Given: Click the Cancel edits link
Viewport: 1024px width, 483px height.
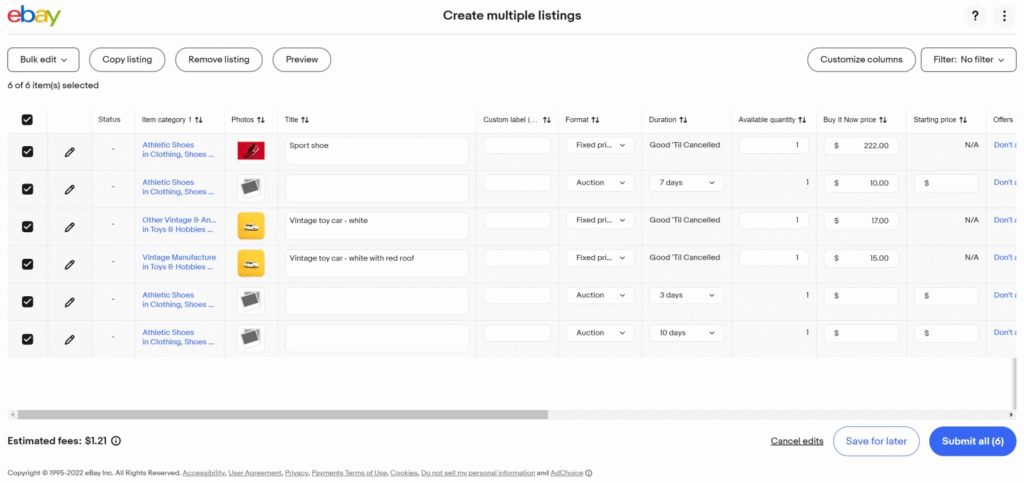Looking at the screenshot, I should click(x=797, y=441).
